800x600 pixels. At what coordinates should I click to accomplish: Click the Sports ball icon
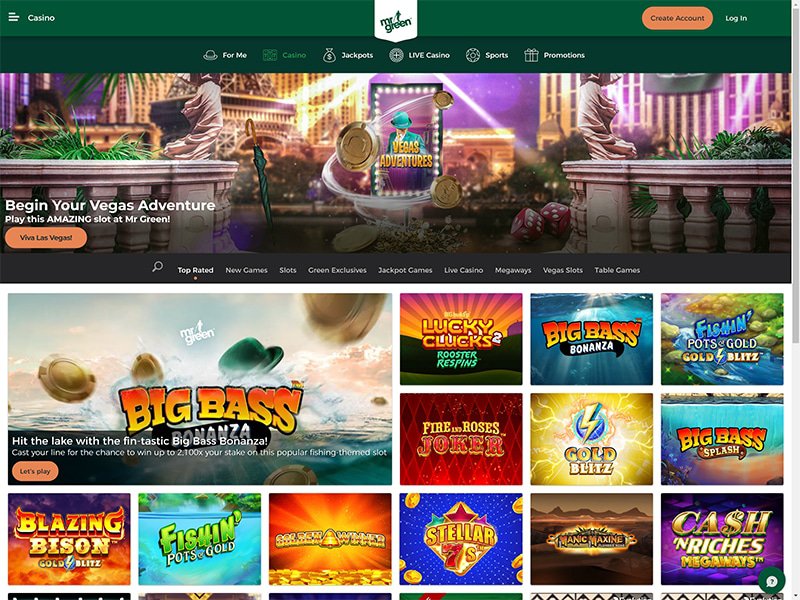click(473, 55)
